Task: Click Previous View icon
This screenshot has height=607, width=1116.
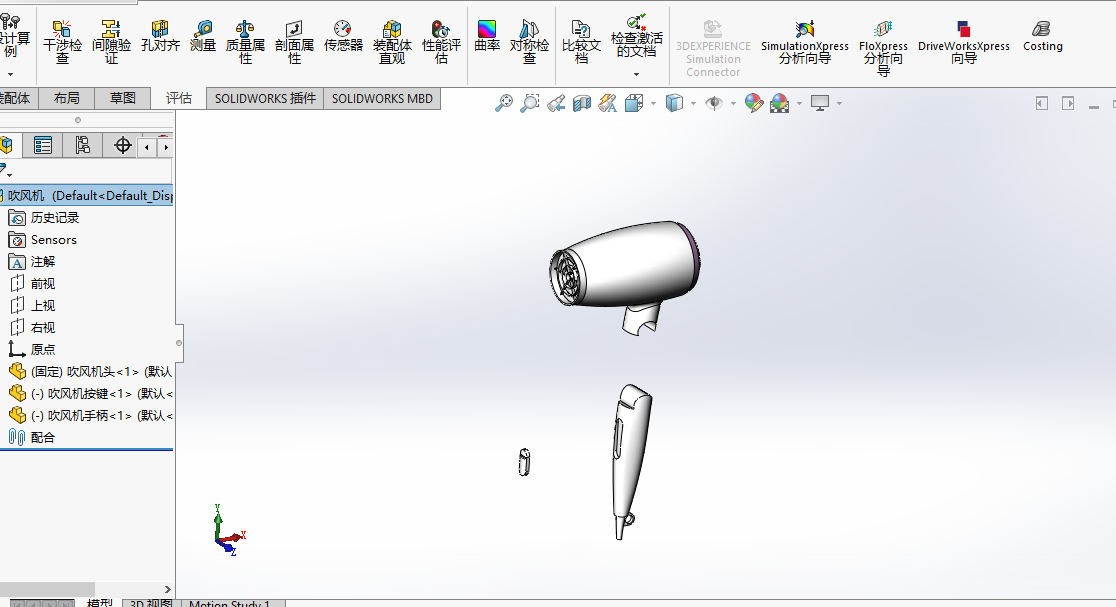Action: click(x=556, y=103)
